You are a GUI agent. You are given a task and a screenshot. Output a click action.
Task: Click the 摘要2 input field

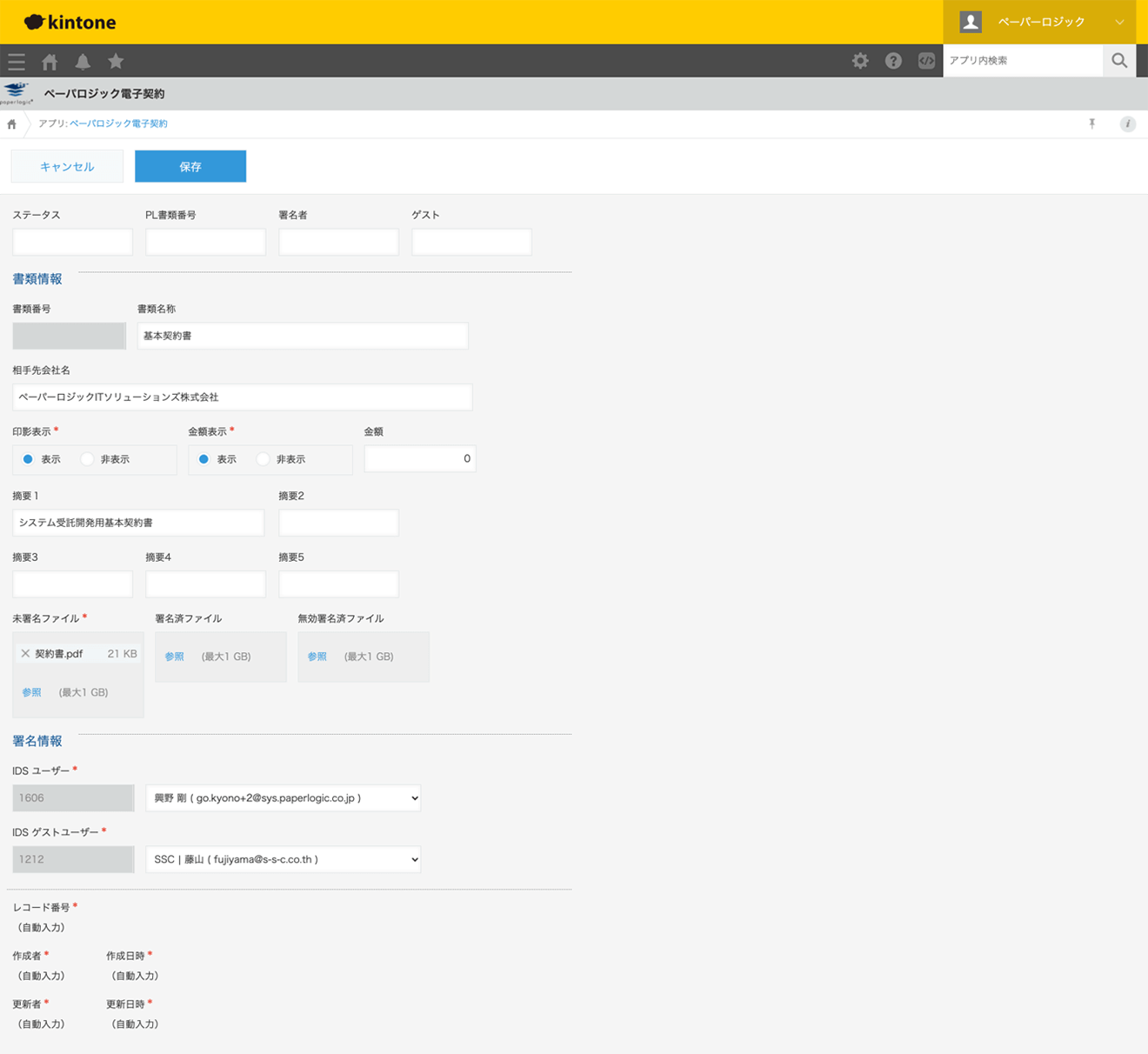click(338, 524)
